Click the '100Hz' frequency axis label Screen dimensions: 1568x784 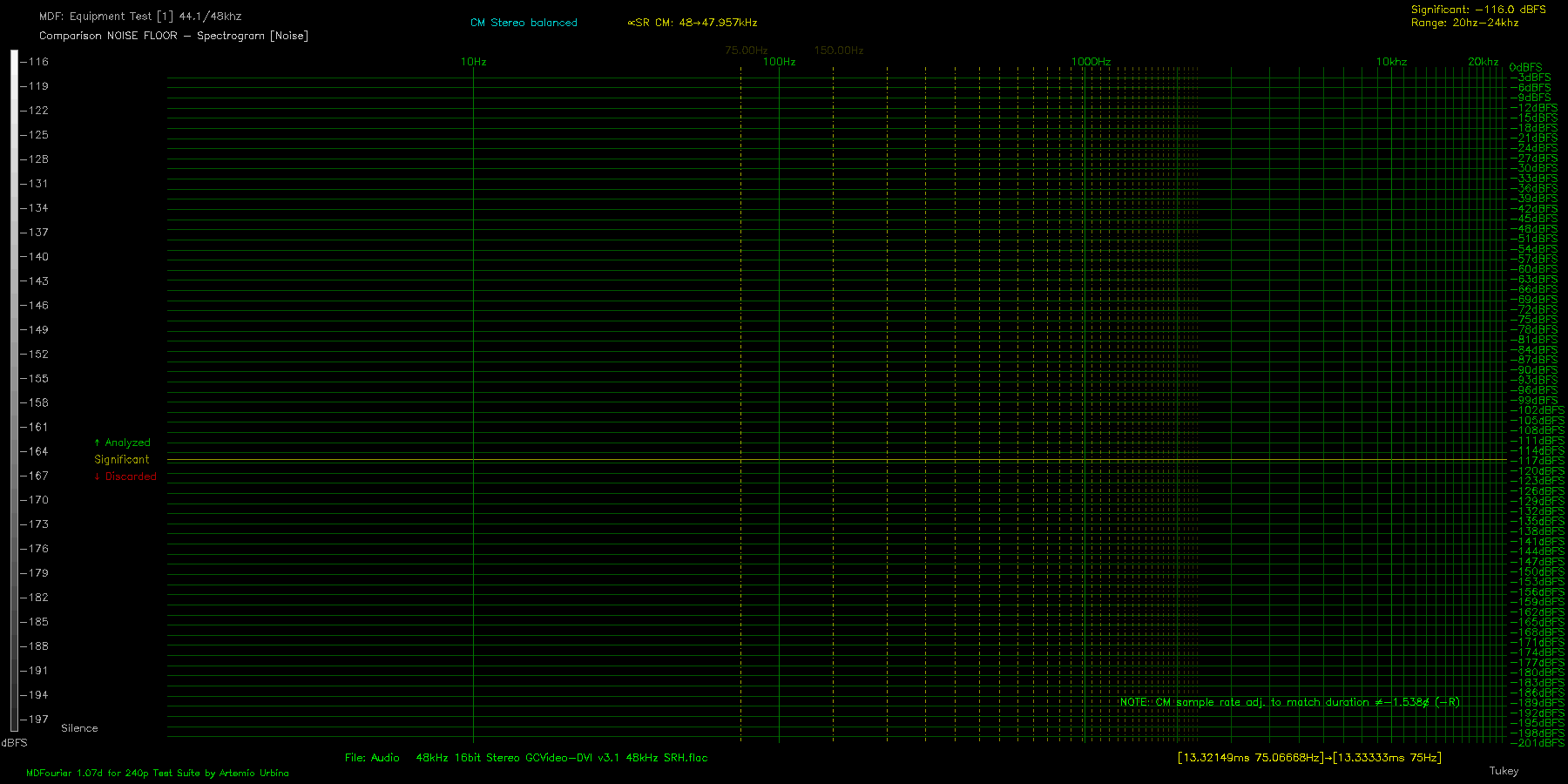[x=779, y=62]
